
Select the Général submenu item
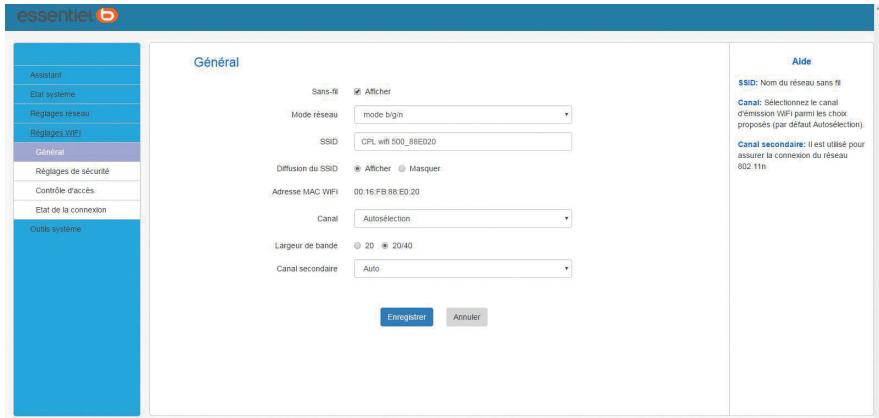click(50, 152)
